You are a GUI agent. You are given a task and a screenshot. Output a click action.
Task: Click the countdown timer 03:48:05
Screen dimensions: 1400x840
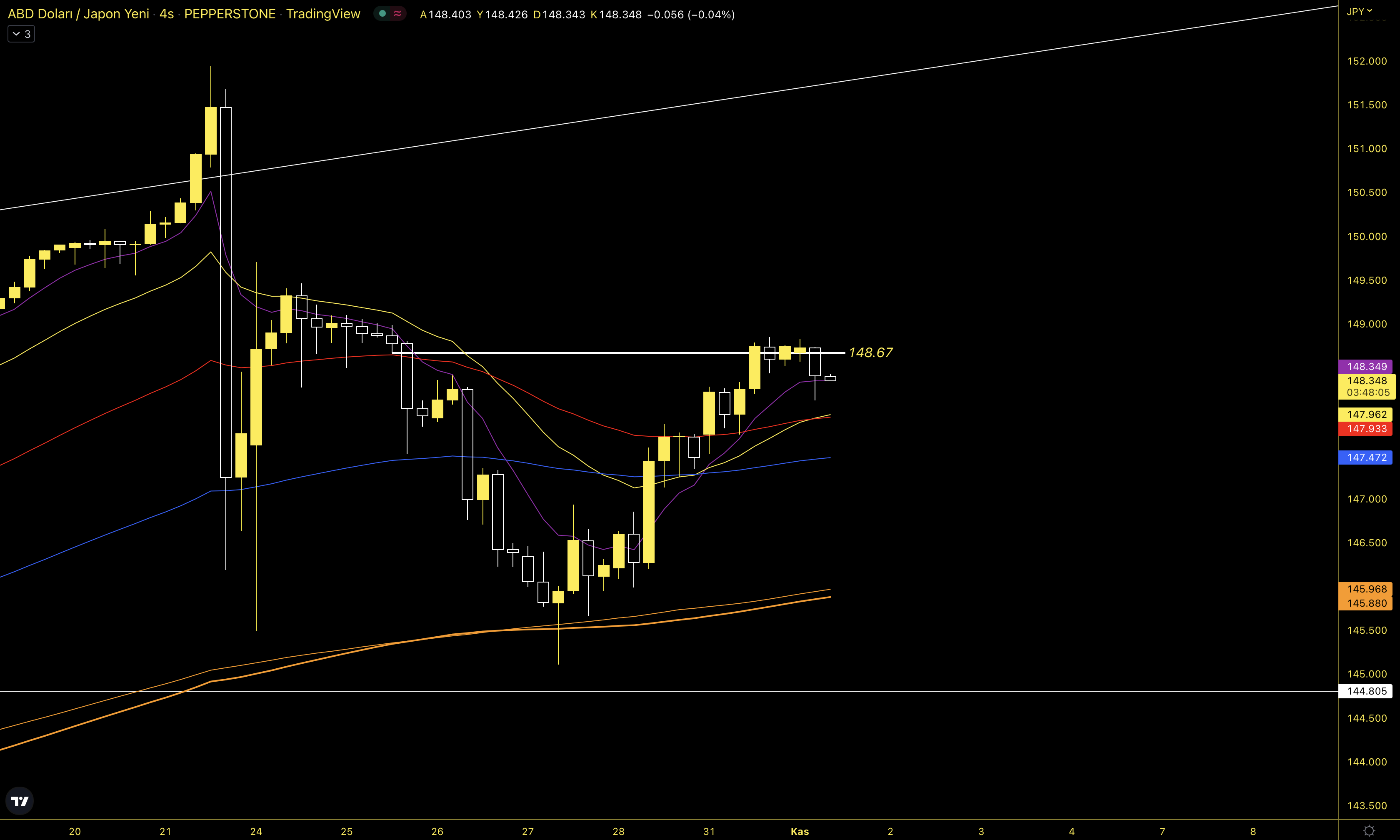[1368, 393]
